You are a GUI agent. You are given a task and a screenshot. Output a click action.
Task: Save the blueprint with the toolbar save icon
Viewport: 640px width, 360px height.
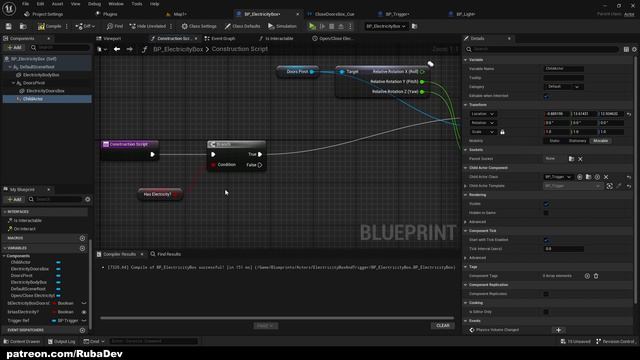click(x=8, y=26)
